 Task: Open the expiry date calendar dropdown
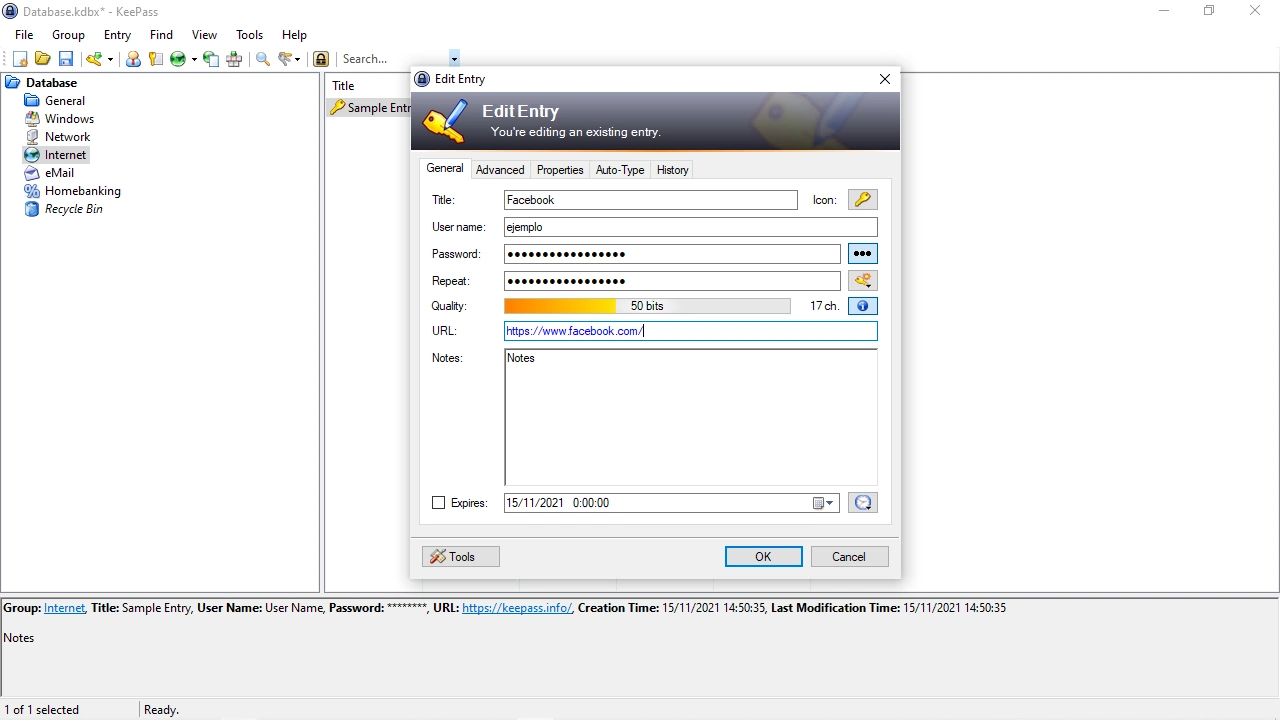(824, 503)
